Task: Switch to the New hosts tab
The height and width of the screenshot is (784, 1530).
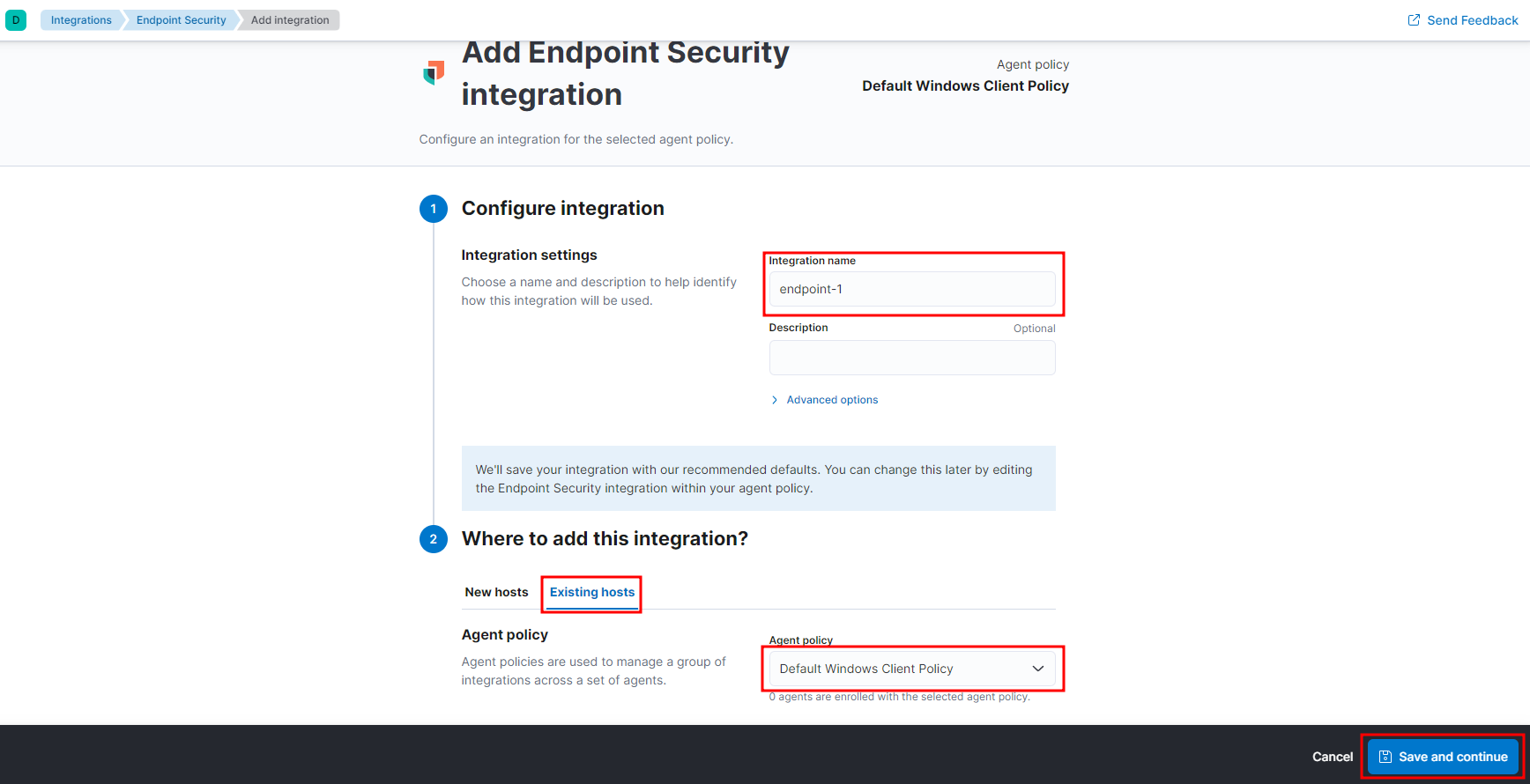Action: (x=496, y=592)
